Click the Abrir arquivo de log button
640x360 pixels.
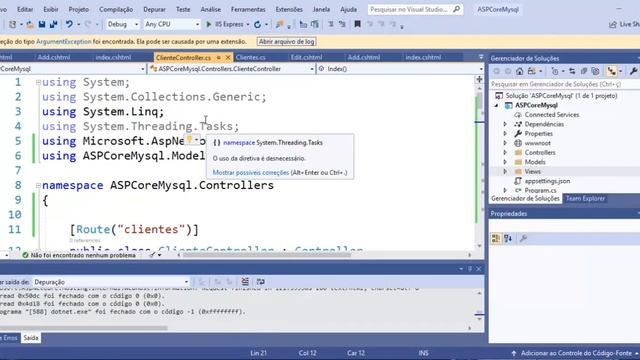(x=287, y=42)
